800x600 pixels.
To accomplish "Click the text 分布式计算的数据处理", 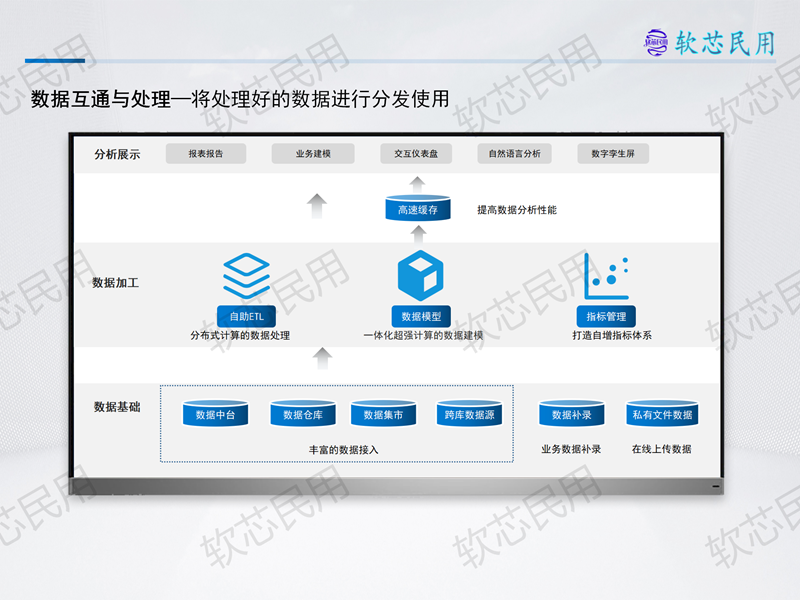I will (x=240, y=335).
